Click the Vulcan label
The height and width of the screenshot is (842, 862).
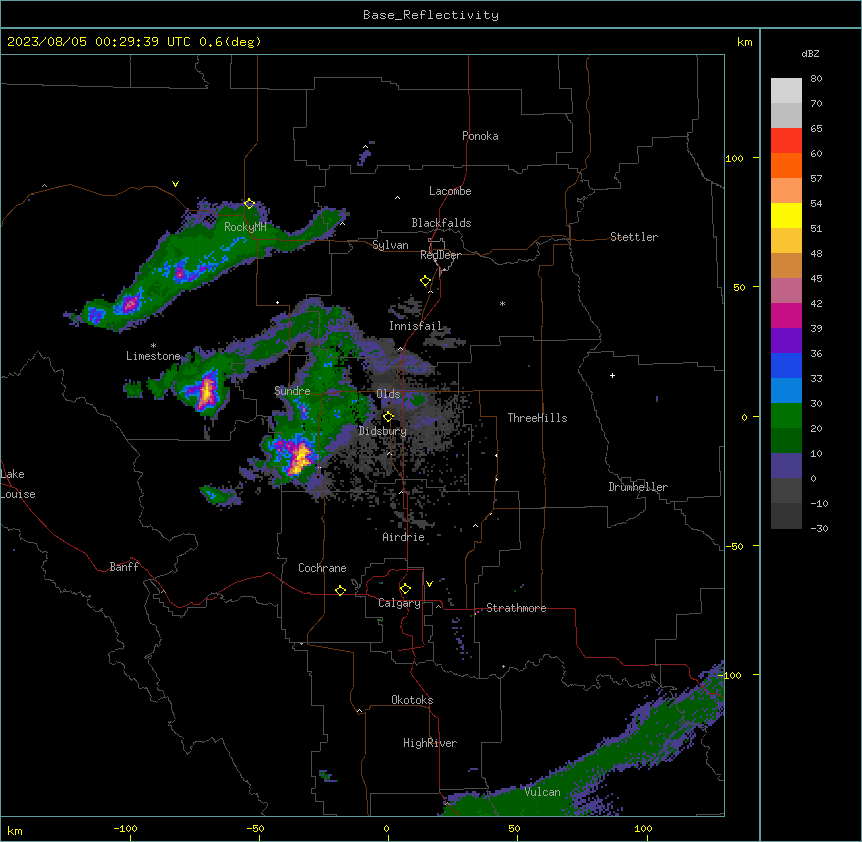pyautogui.click(x=542, y=792)
